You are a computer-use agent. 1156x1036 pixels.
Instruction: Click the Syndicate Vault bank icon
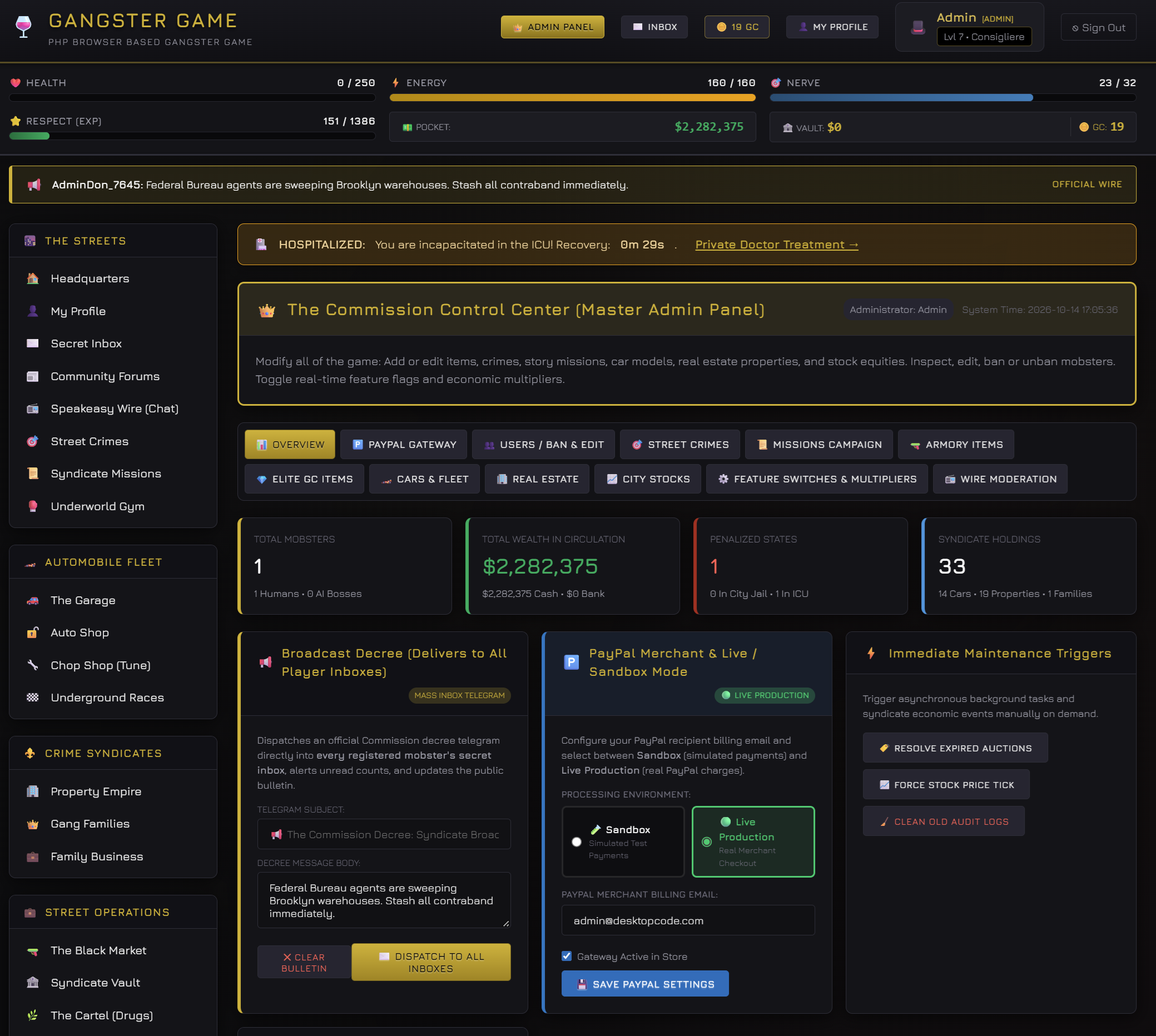pos(32,983)
